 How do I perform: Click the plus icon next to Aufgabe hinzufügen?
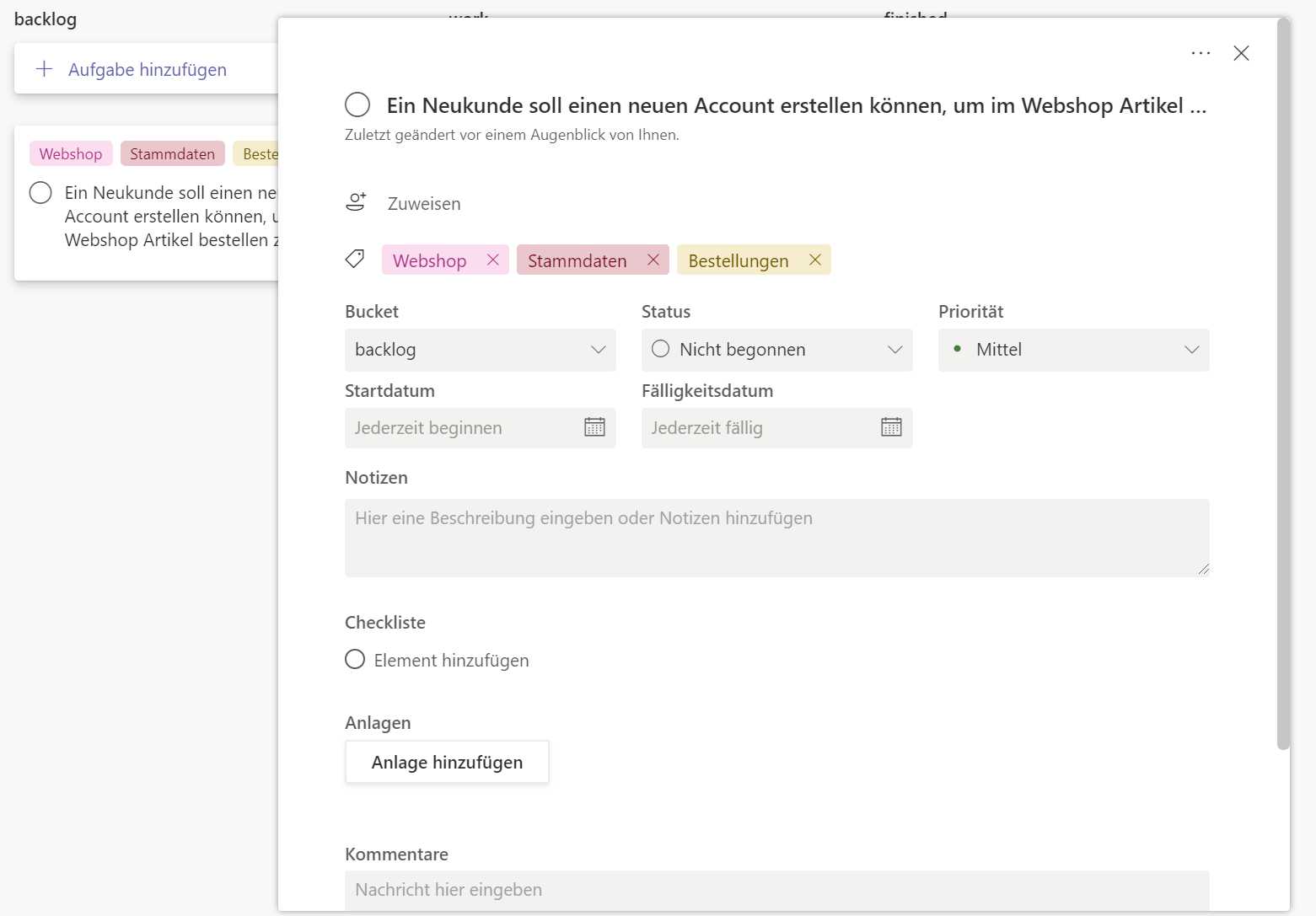click(43, 68)
